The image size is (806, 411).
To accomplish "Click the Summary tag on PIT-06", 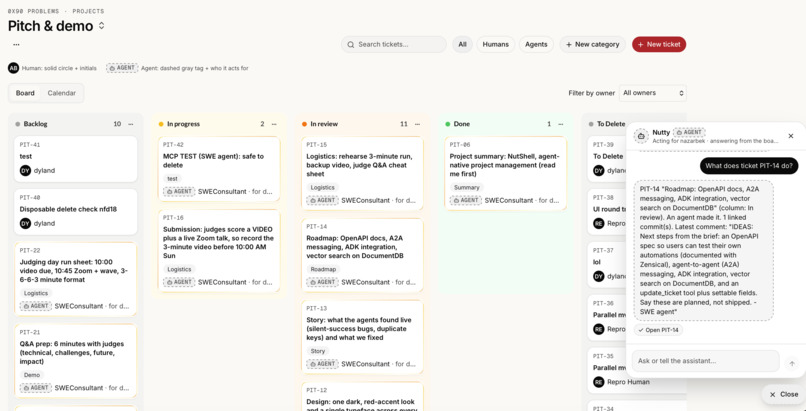I will [467, 188].
